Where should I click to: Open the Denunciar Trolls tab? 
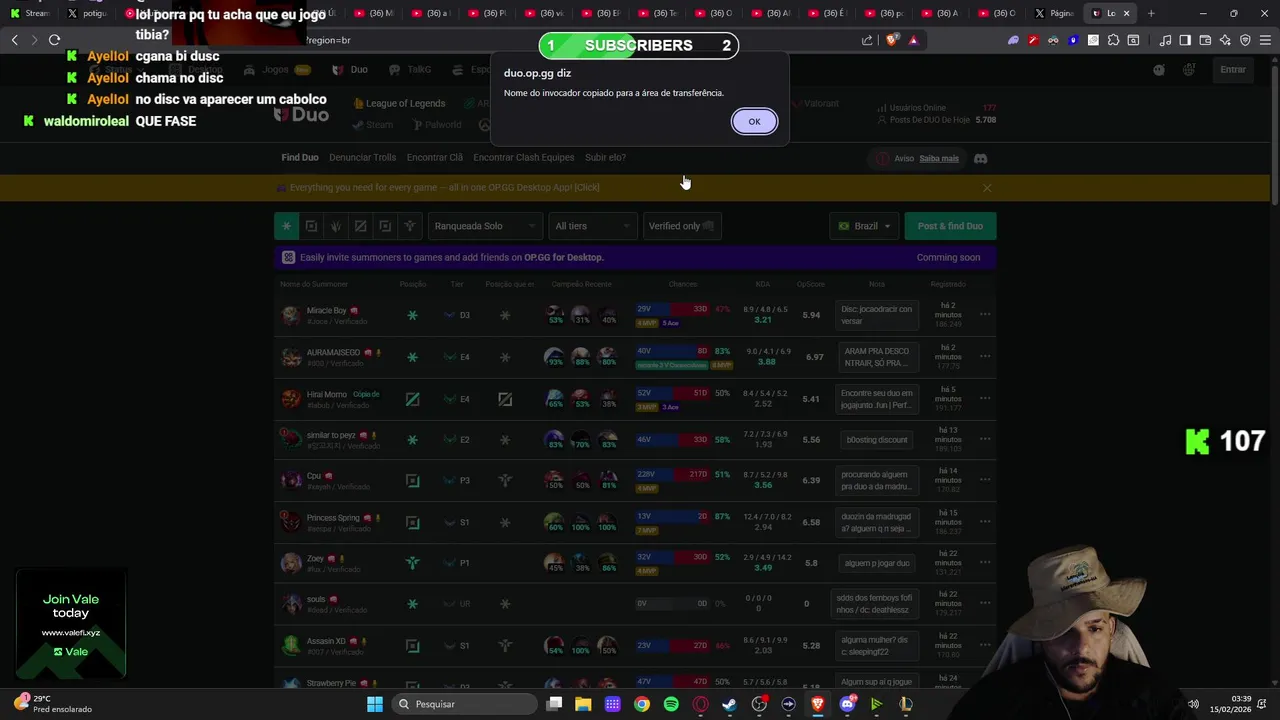(x=362, y=157)
